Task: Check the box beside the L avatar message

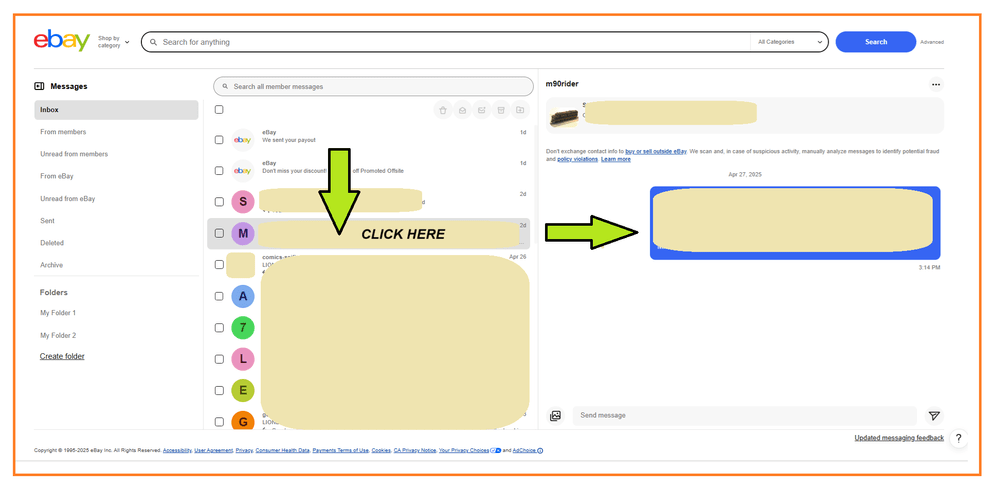Action: 219,359
